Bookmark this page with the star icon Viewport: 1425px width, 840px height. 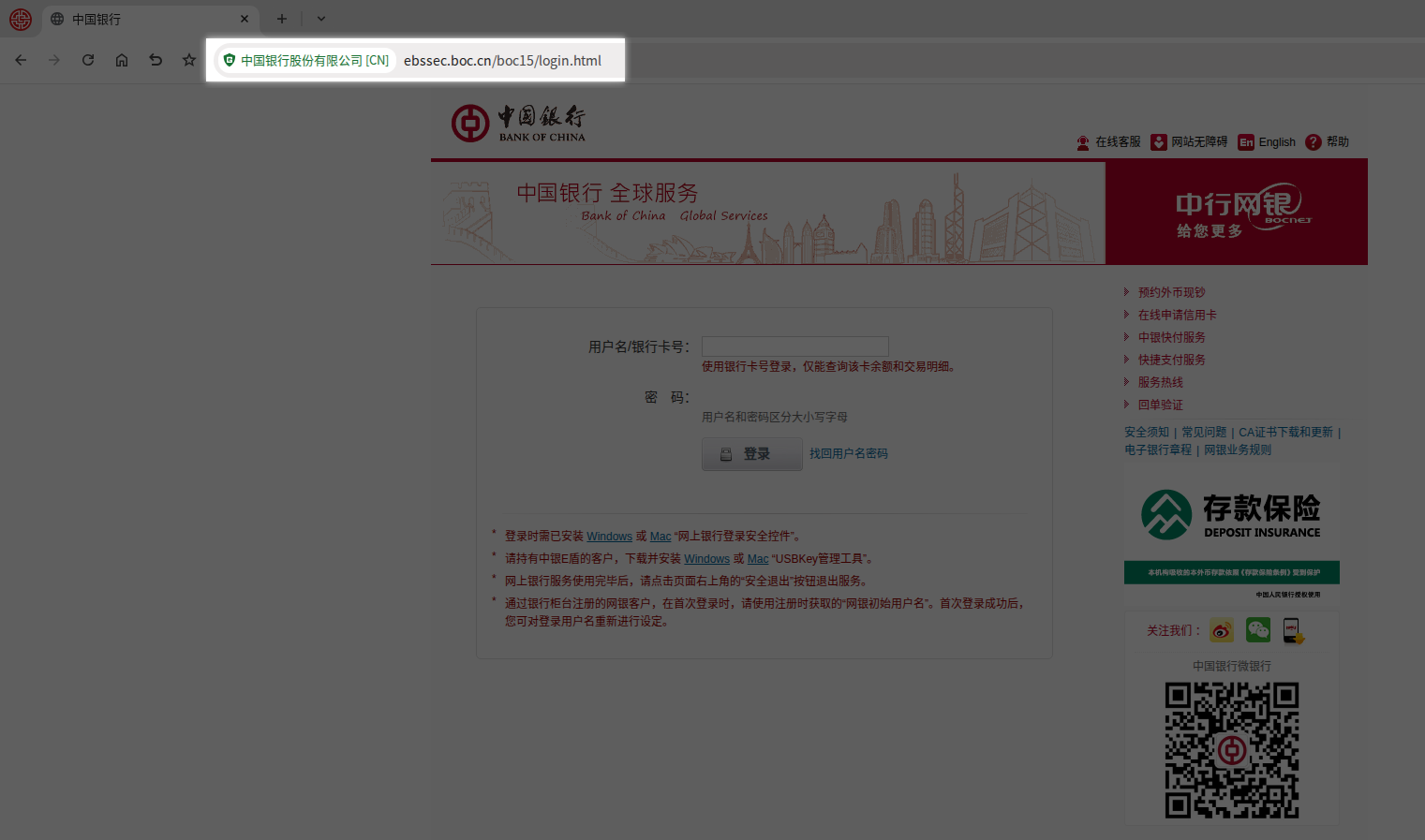click(x=189, y=60)
